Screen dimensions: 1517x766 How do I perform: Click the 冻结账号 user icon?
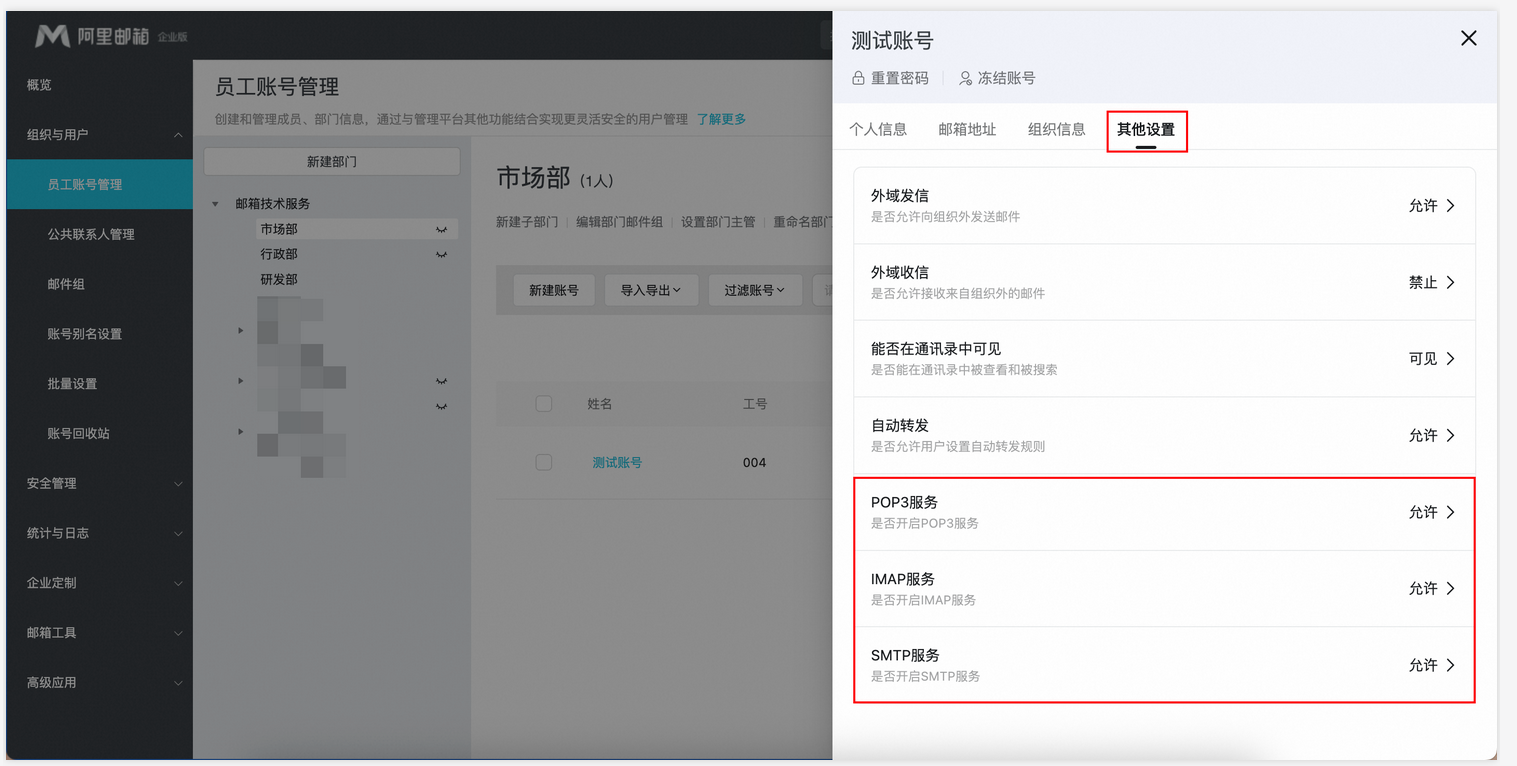(x=965, y=78)
